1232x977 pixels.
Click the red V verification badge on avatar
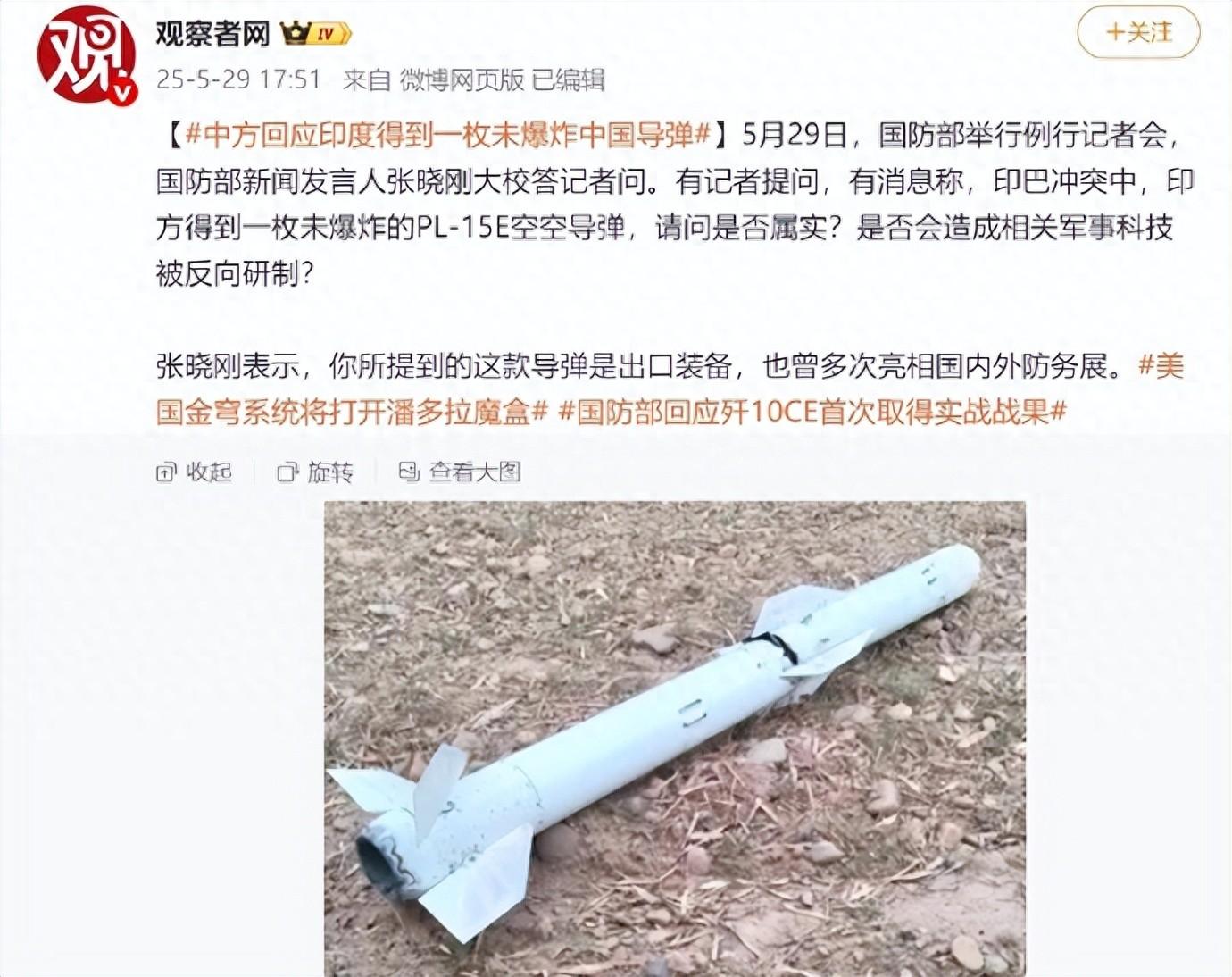click(x=123, y=91)
